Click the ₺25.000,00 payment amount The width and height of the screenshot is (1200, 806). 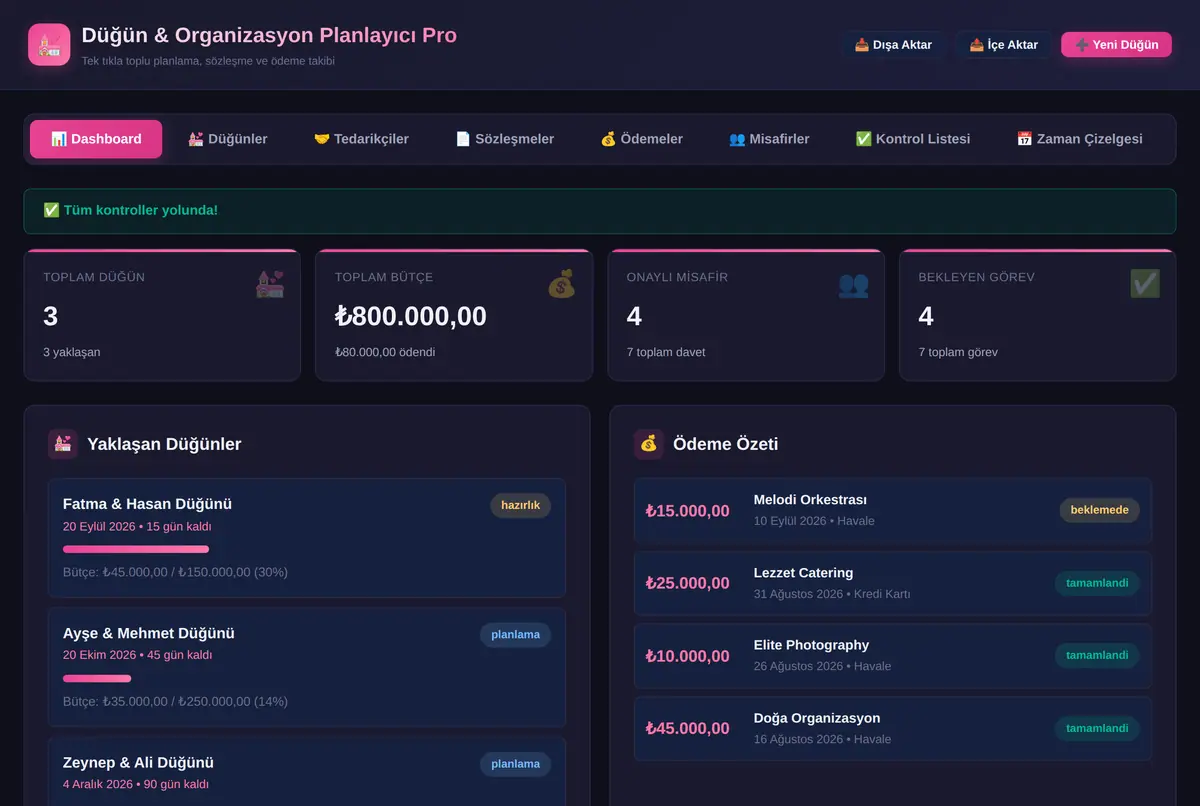point(688,584)
